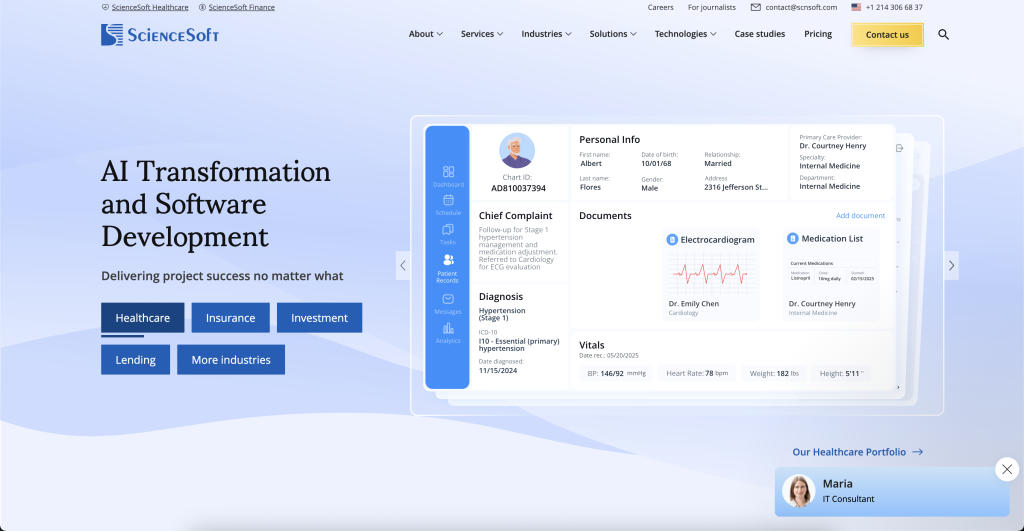Expand the Technologies dropdown
This screenshot has height=531, width=1024.
point(685,34)
